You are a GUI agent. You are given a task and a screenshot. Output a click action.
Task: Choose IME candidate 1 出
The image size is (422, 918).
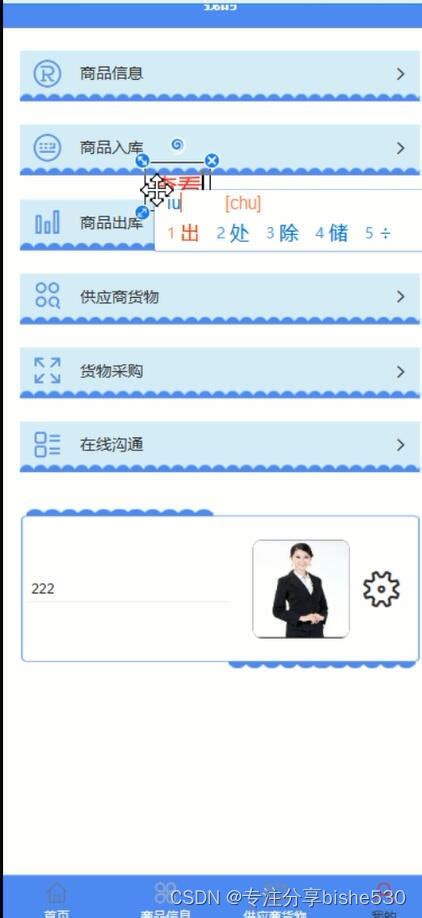pyautogui.click(x=184, y=233)
